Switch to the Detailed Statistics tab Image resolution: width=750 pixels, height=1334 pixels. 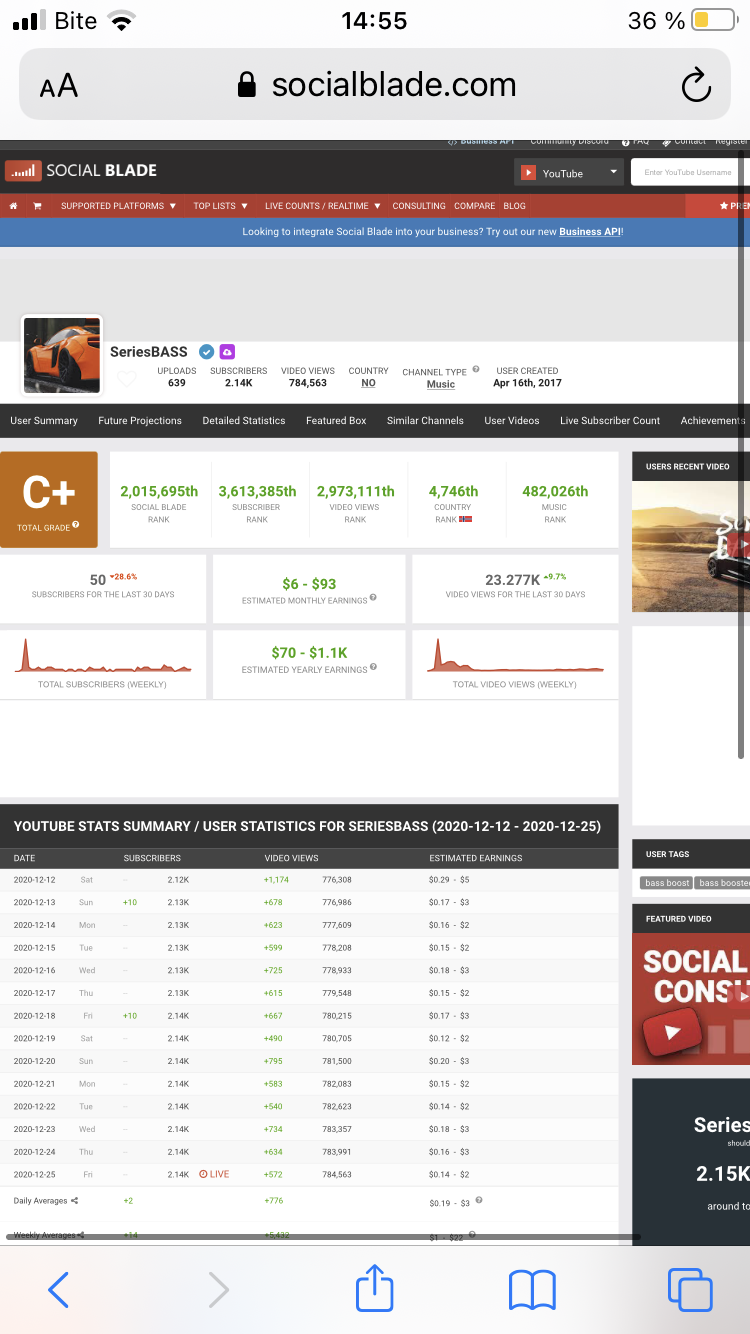(244, 421)
